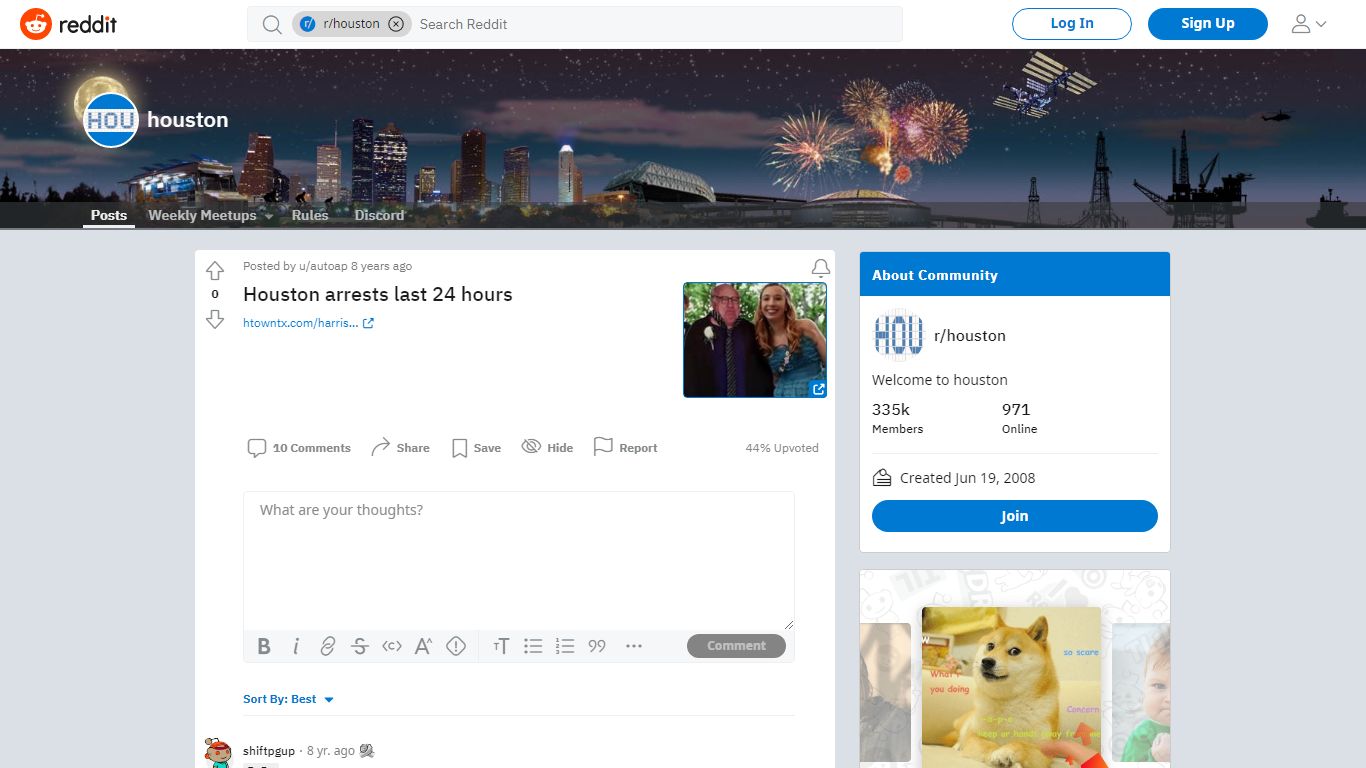Open u/autoap profile link
Image resolution: width=1366 pixels, height=768 pixels.
pos(323,266)
